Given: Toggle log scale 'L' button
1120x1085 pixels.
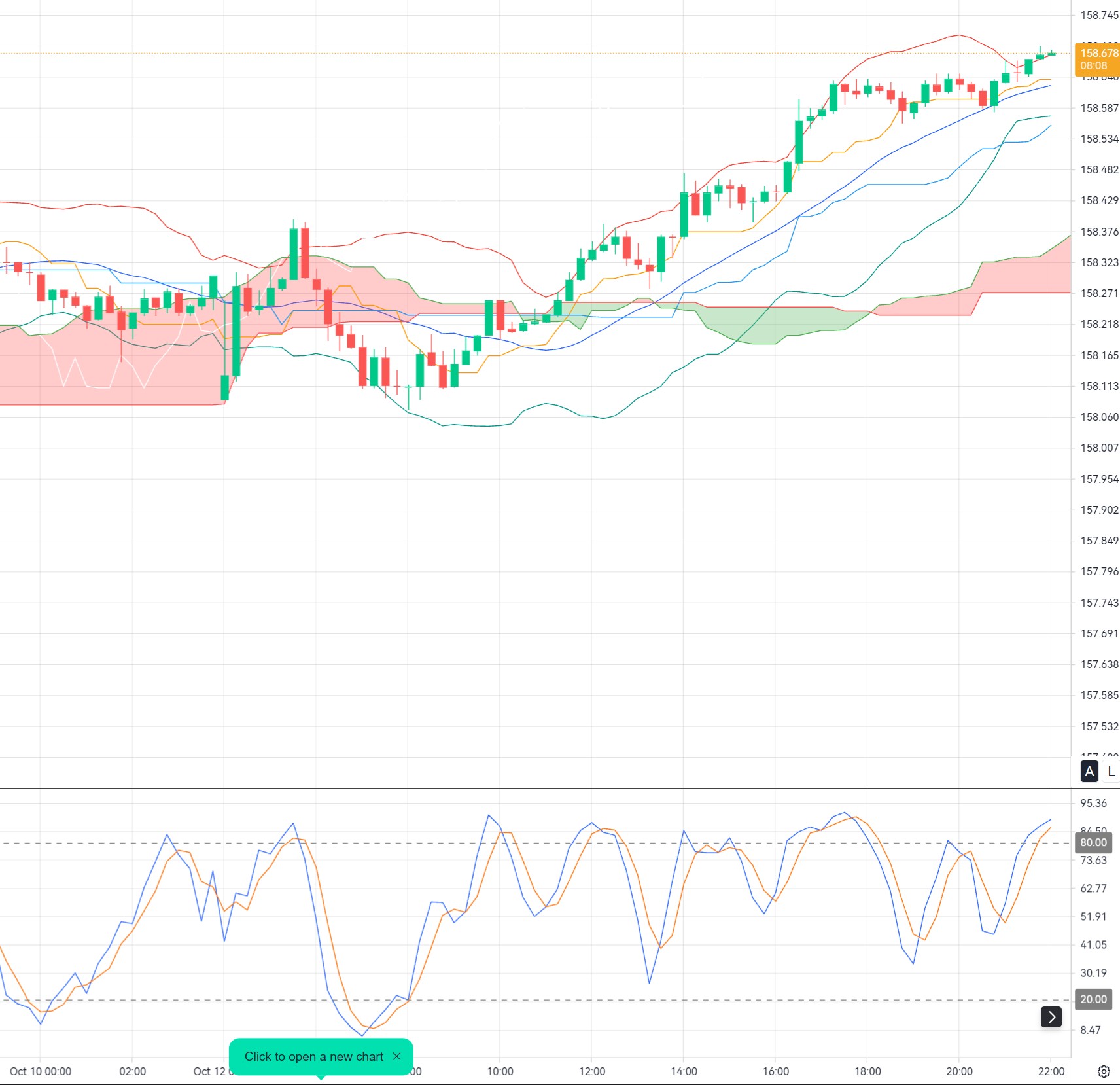Looking at the screenshot, I should point(1111,772).
